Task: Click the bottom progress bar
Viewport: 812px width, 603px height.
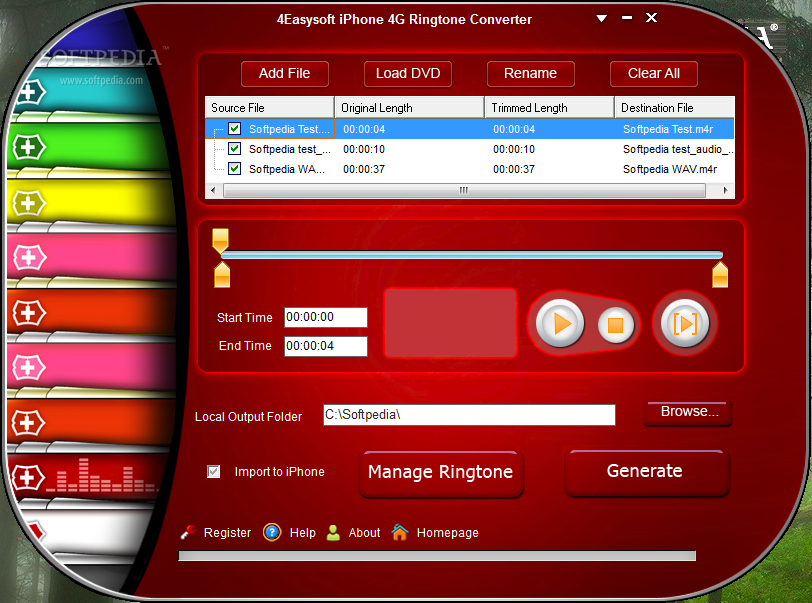Action: point(437,556)
